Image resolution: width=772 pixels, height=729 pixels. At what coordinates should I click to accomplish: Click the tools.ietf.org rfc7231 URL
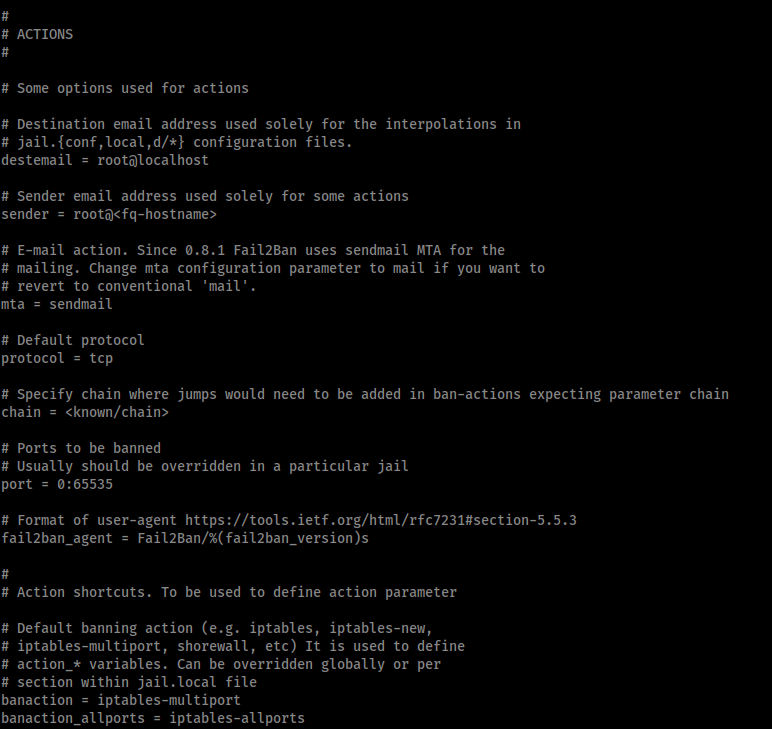coord(381,520)
